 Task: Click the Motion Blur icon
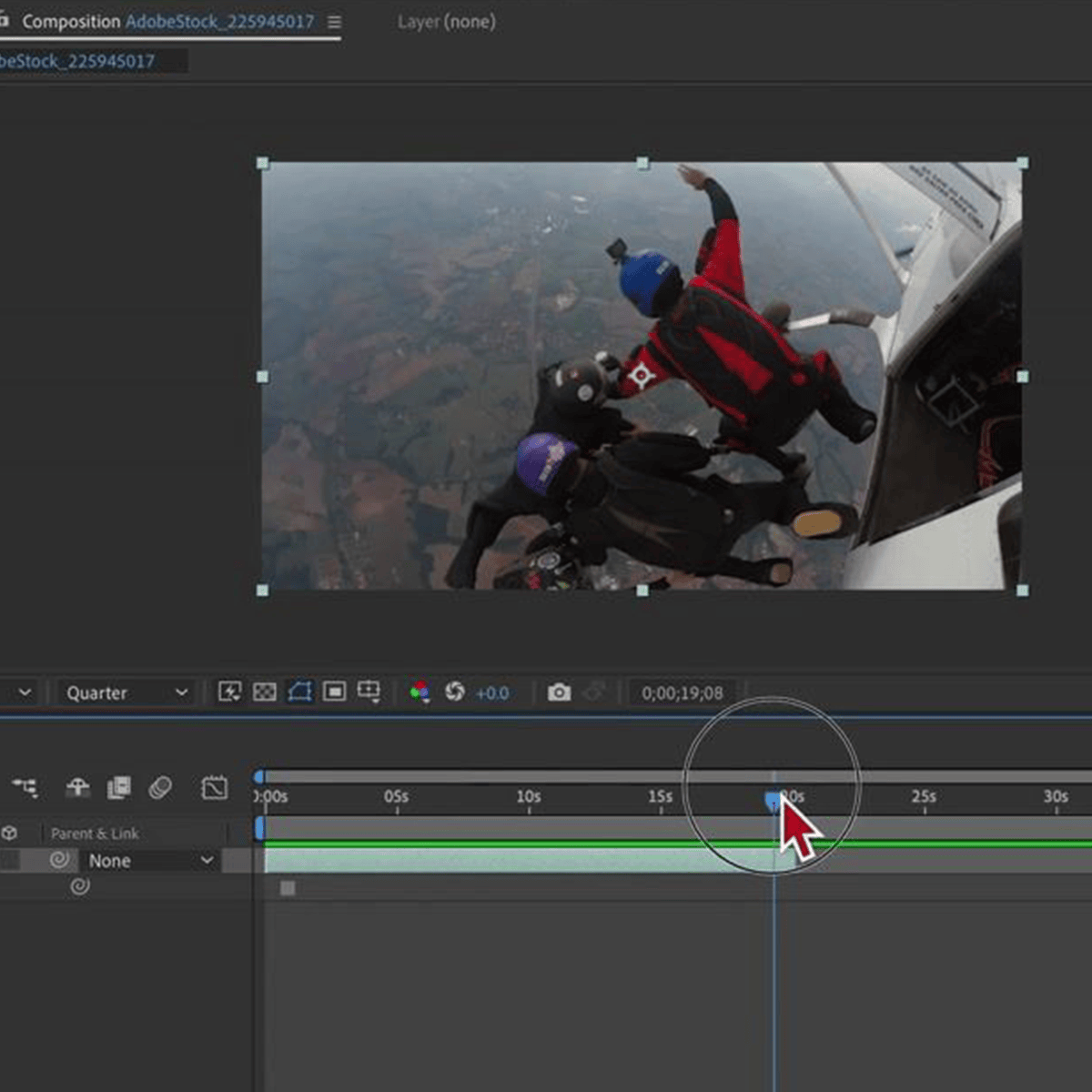click(160, 787)
